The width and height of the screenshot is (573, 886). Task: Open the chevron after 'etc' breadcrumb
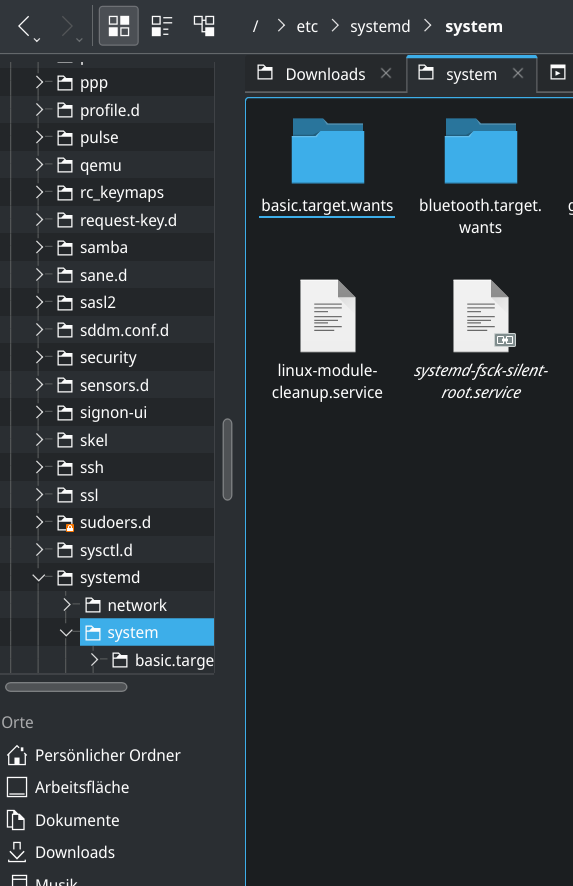click(335, 26)
